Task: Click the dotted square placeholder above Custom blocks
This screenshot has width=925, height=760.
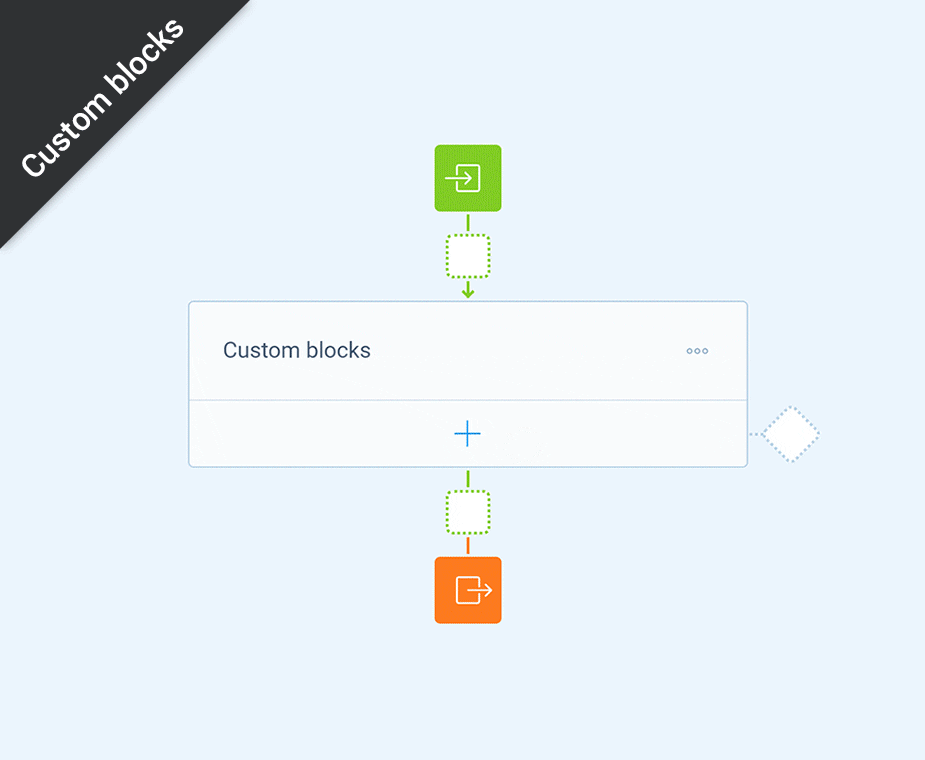Action: point(468,256)
